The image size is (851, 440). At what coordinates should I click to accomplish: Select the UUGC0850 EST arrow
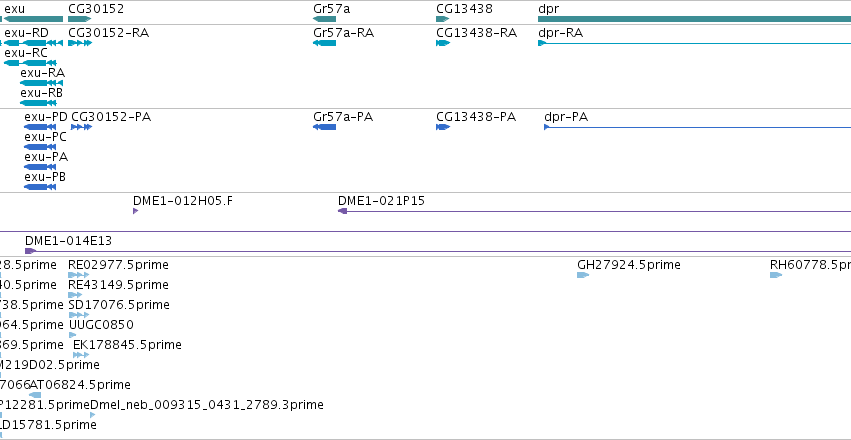[73, 335]
